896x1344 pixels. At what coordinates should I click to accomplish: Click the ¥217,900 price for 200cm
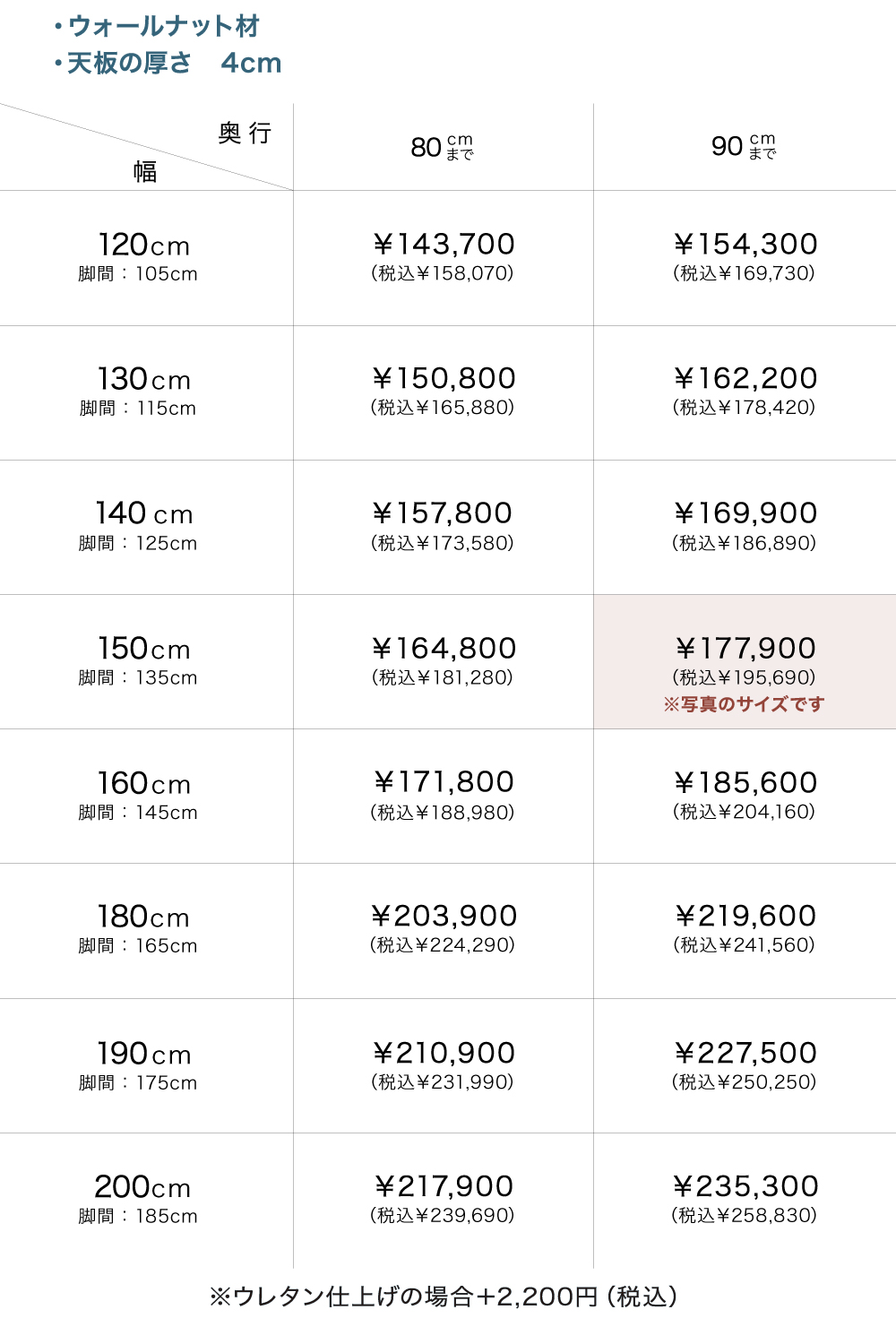[443, 1199]
